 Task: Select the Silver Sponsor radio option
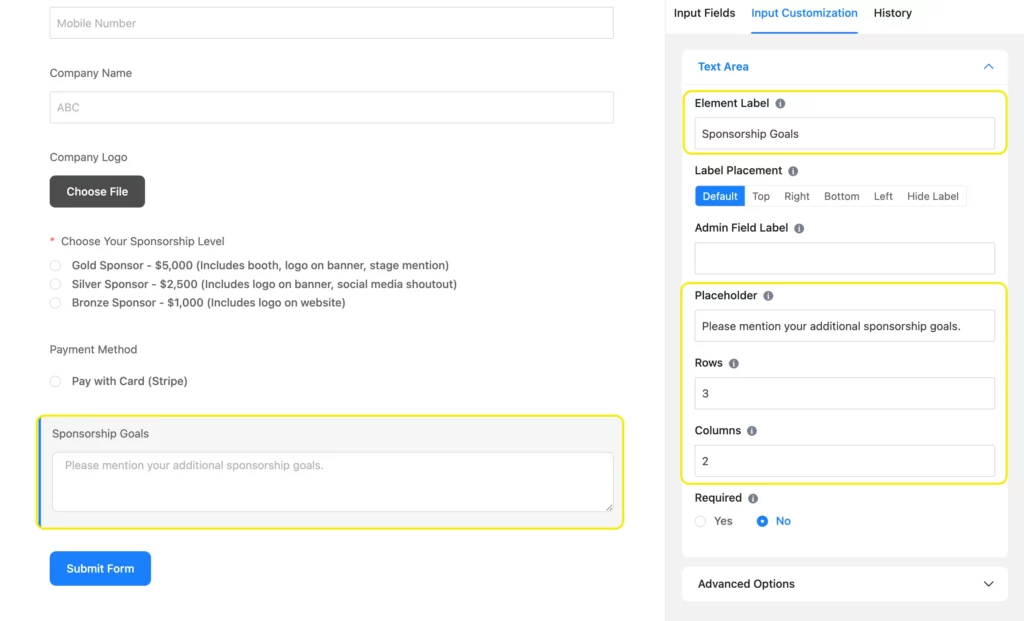pos(56,284)
